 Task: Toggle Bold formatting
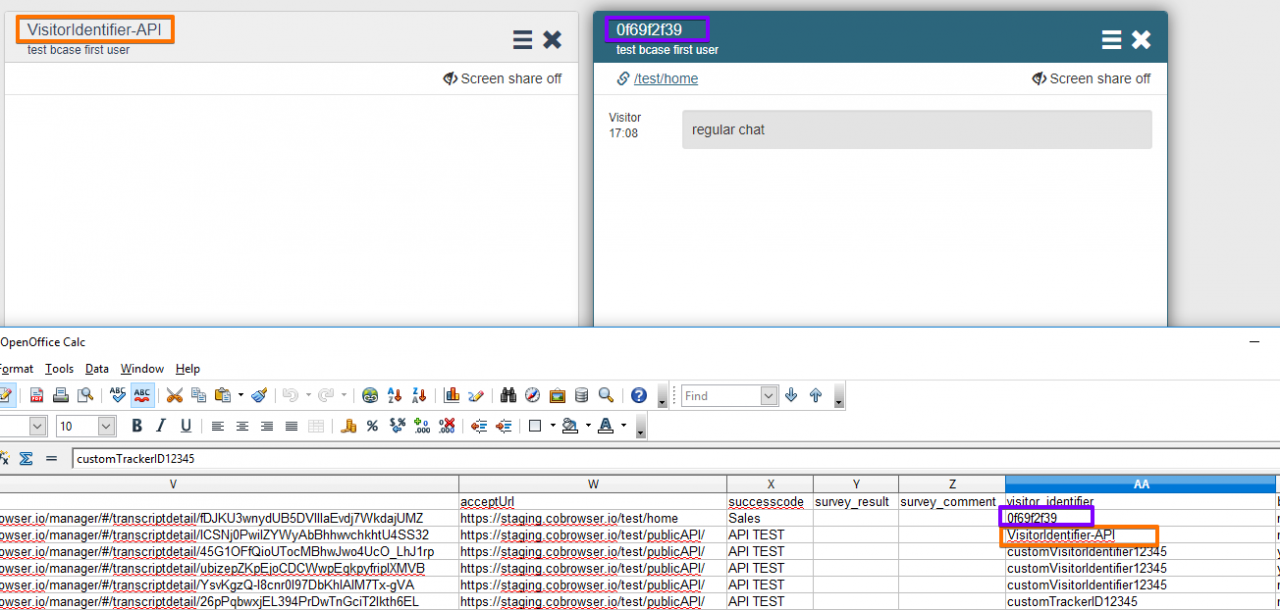(x=137, y=426)
